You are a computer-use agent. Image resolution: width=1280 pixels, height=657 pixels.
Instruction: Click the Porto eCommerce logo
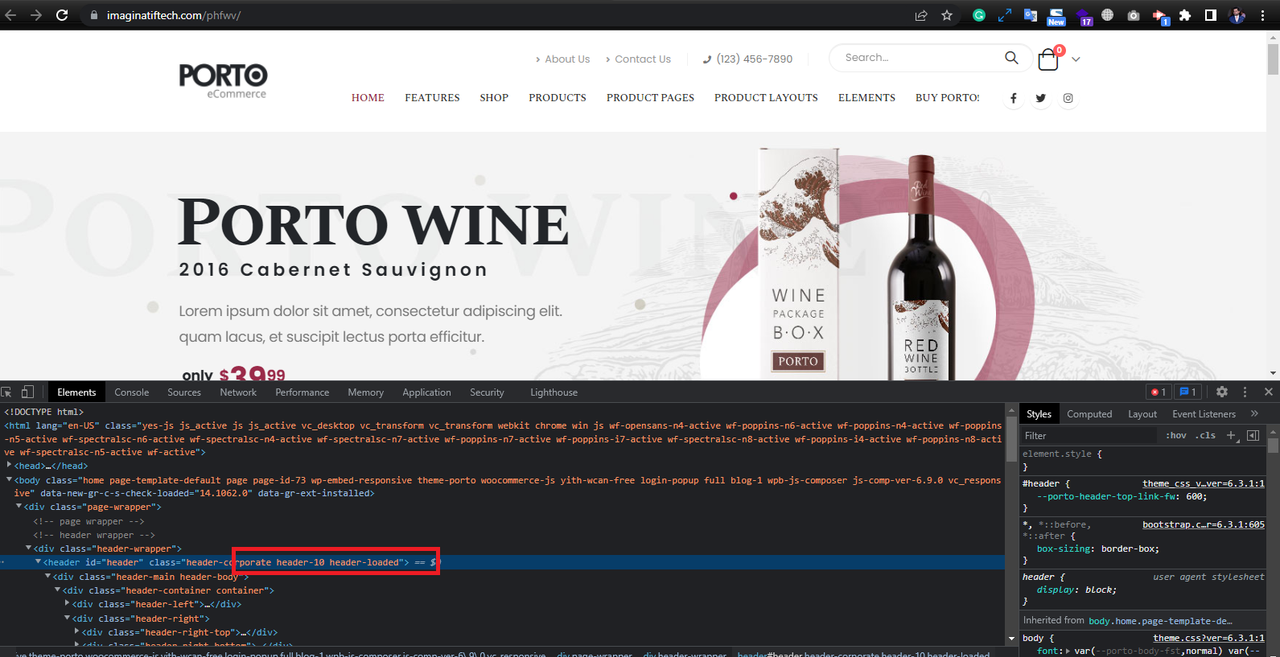click(223, 81)
